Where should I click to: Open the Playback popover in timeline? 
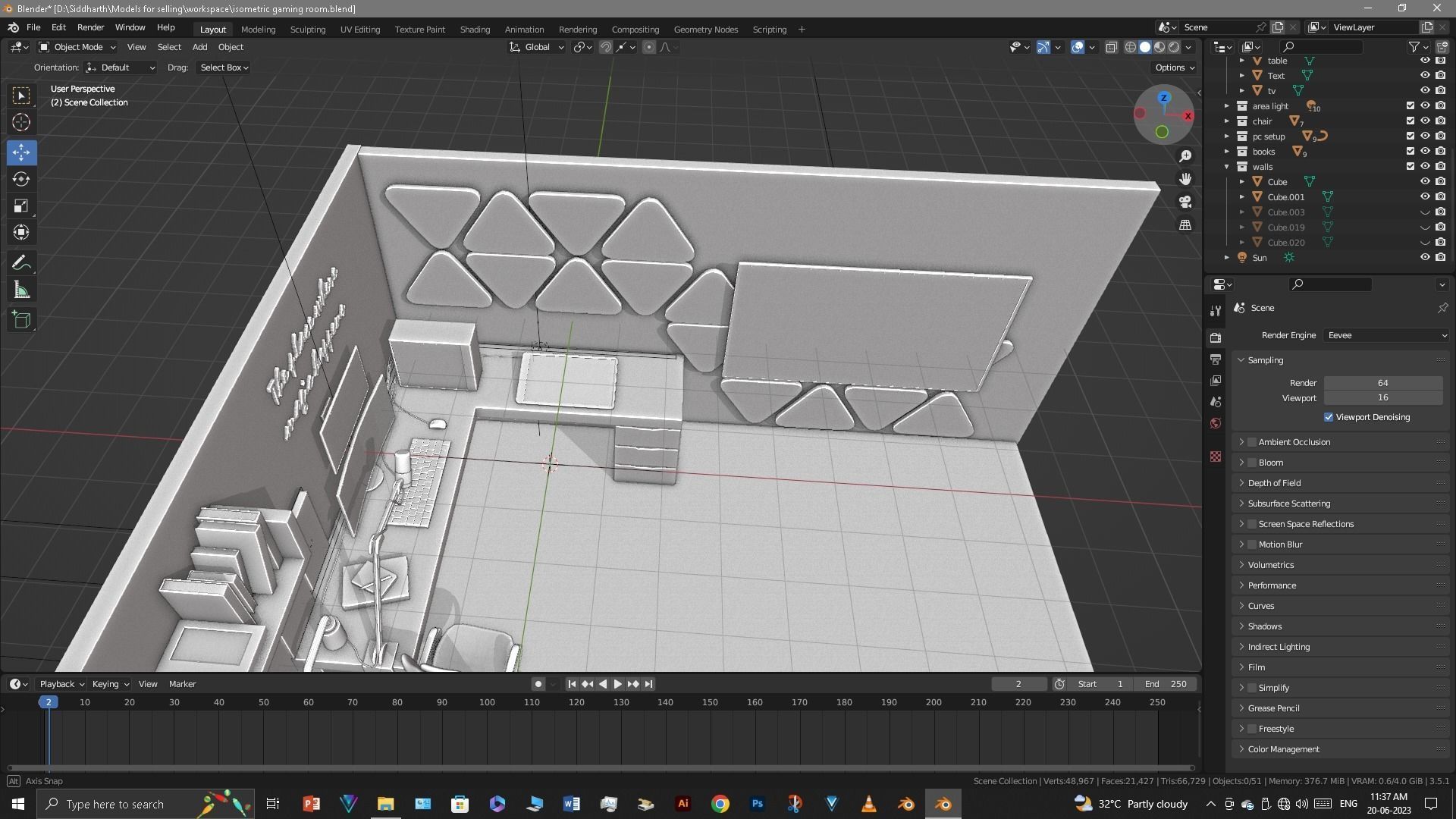tap(61, 684)
